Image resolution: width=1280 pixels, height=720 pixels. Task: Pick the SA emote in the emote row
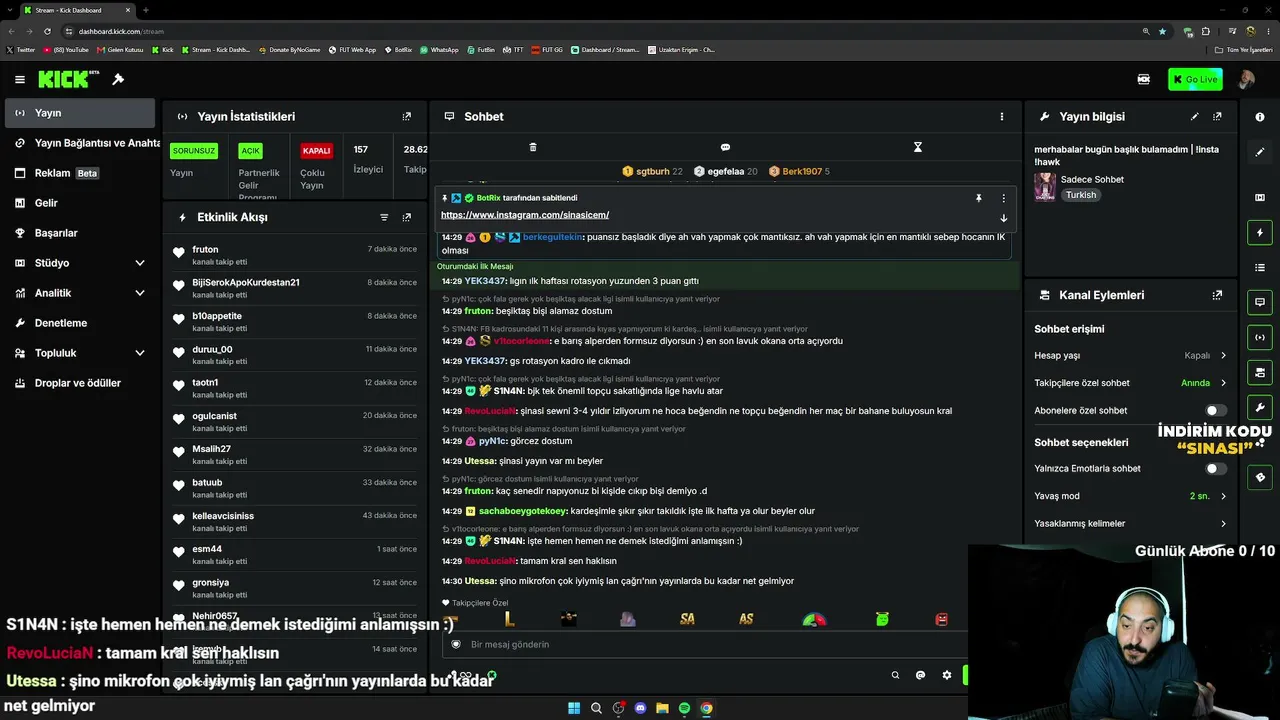tap(687, 619)
